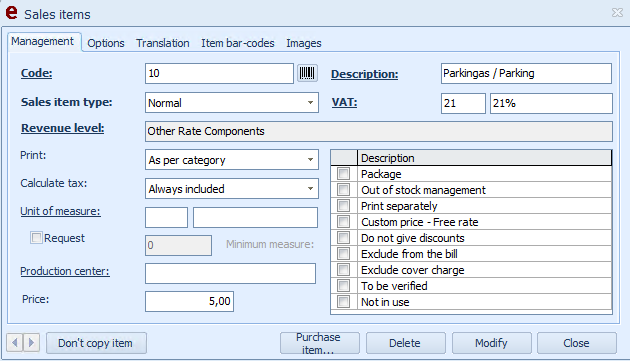Click the Unit of measure code box

166,217
